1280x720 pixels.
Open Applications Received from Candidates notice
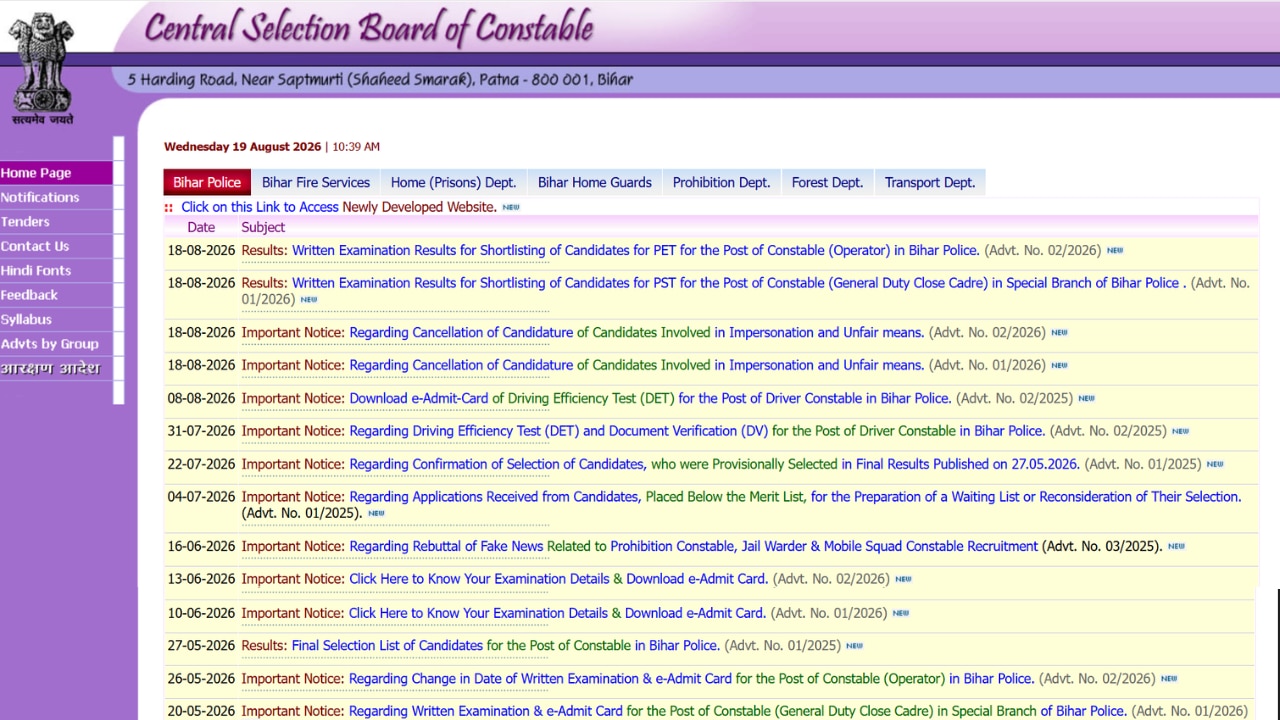795,497
